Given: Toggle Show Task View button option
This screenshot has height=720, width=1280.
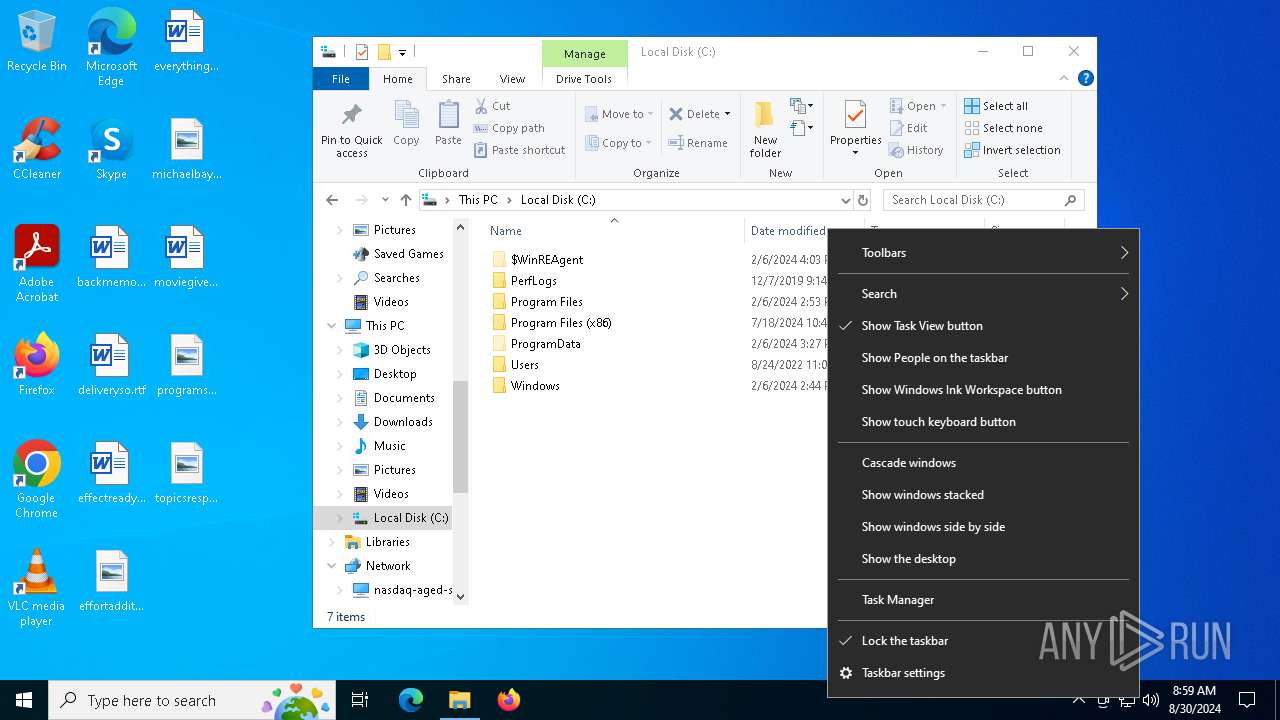Looking at the screenshot, I should click(983, 326).
